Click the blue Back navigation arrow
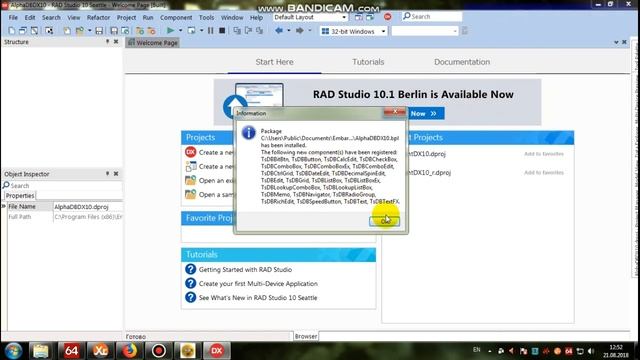 (x=279, y=31)
